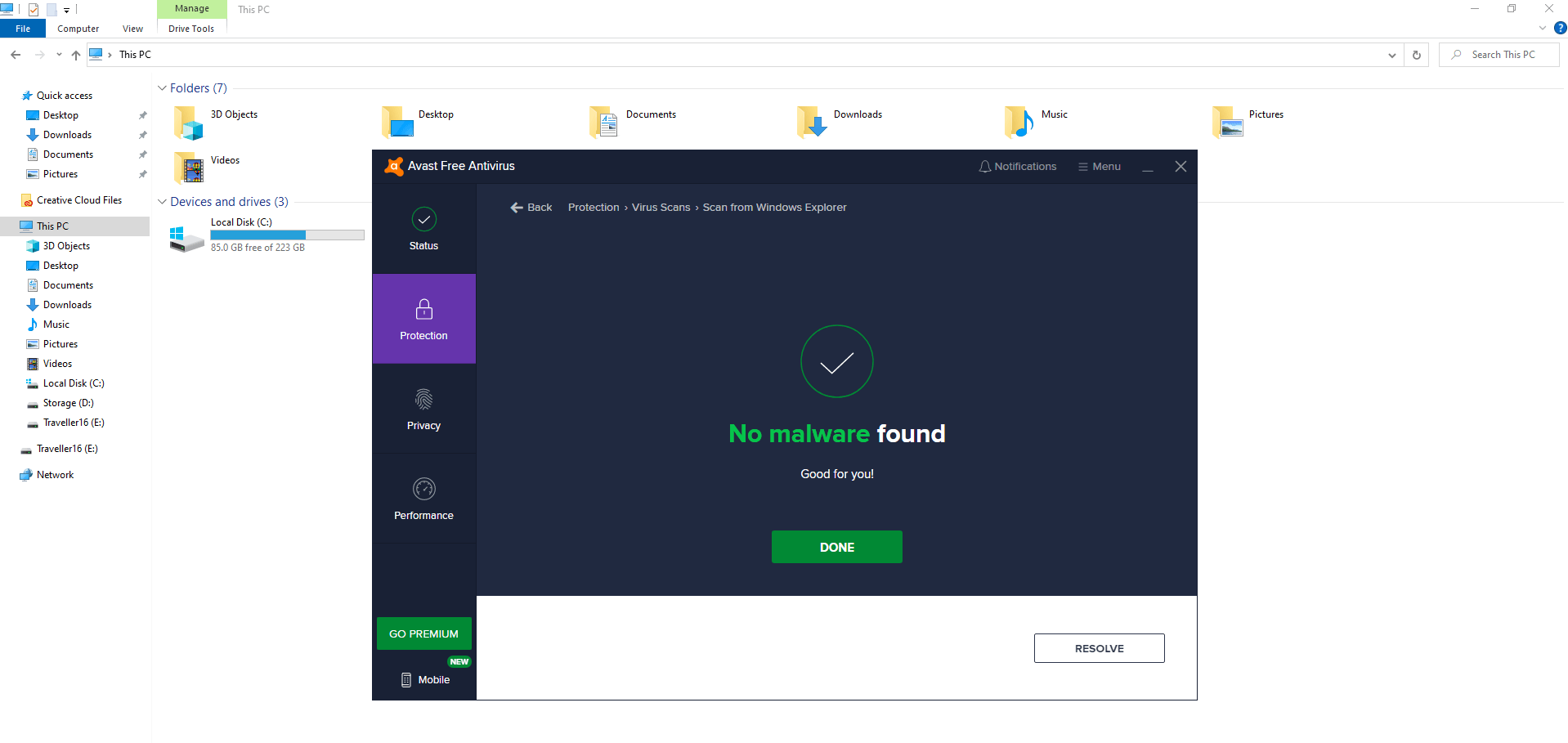Select 3D Objects under This PC tree

coord(66,246)
